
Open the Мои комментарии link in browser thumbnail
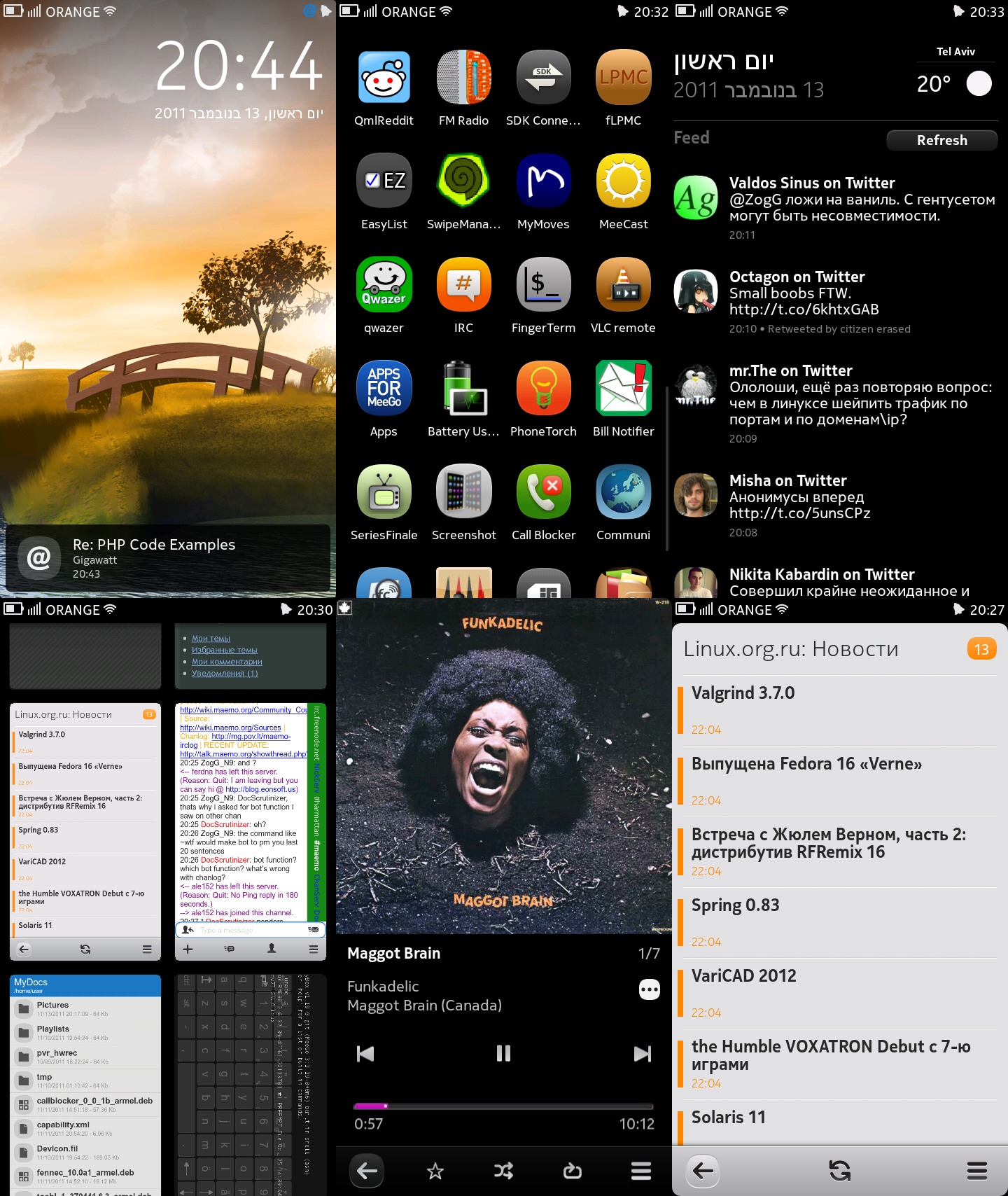(x=227, y=661)
